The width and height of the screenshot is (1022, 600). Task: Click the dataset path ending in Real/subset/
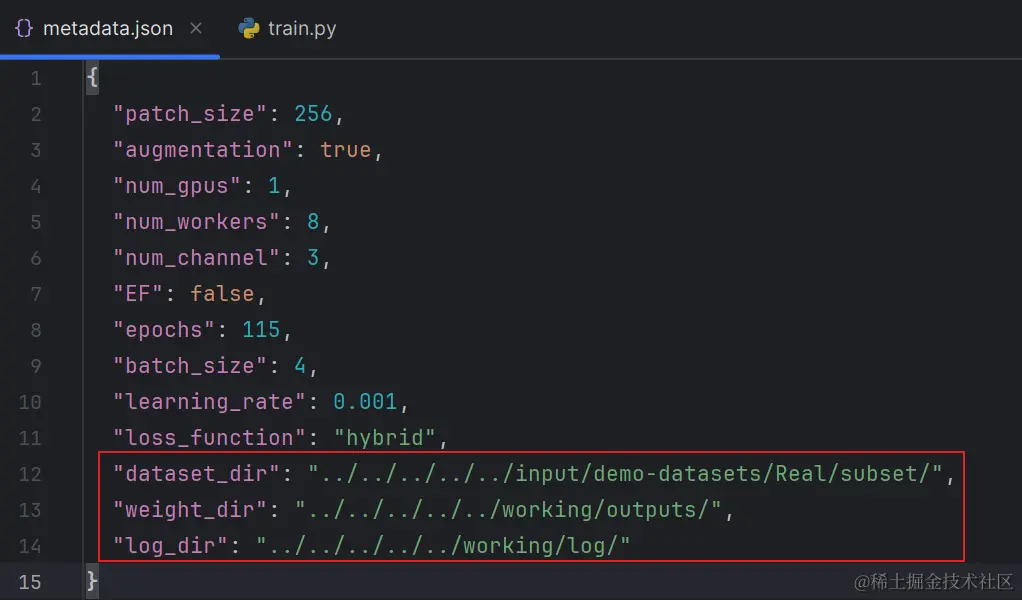click(x=626, y=474)
